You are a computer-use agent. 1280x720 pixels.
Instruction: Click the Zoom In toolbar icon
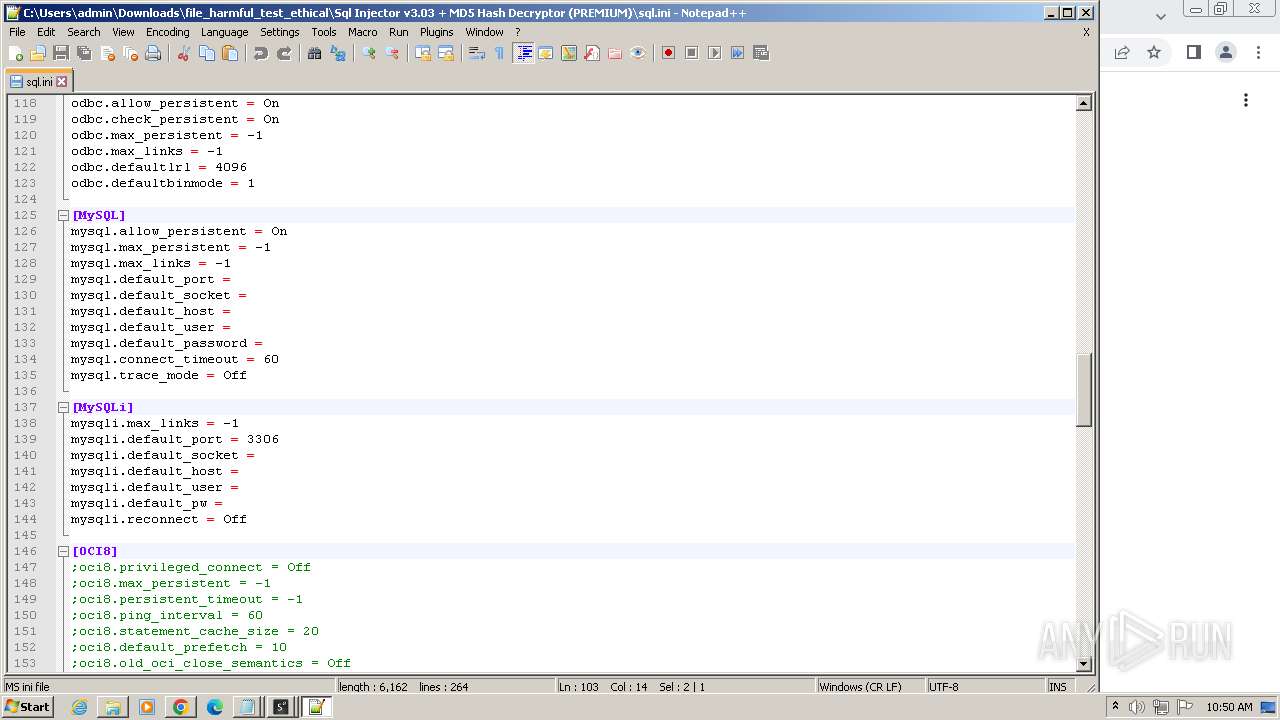(x=369, y=53)
